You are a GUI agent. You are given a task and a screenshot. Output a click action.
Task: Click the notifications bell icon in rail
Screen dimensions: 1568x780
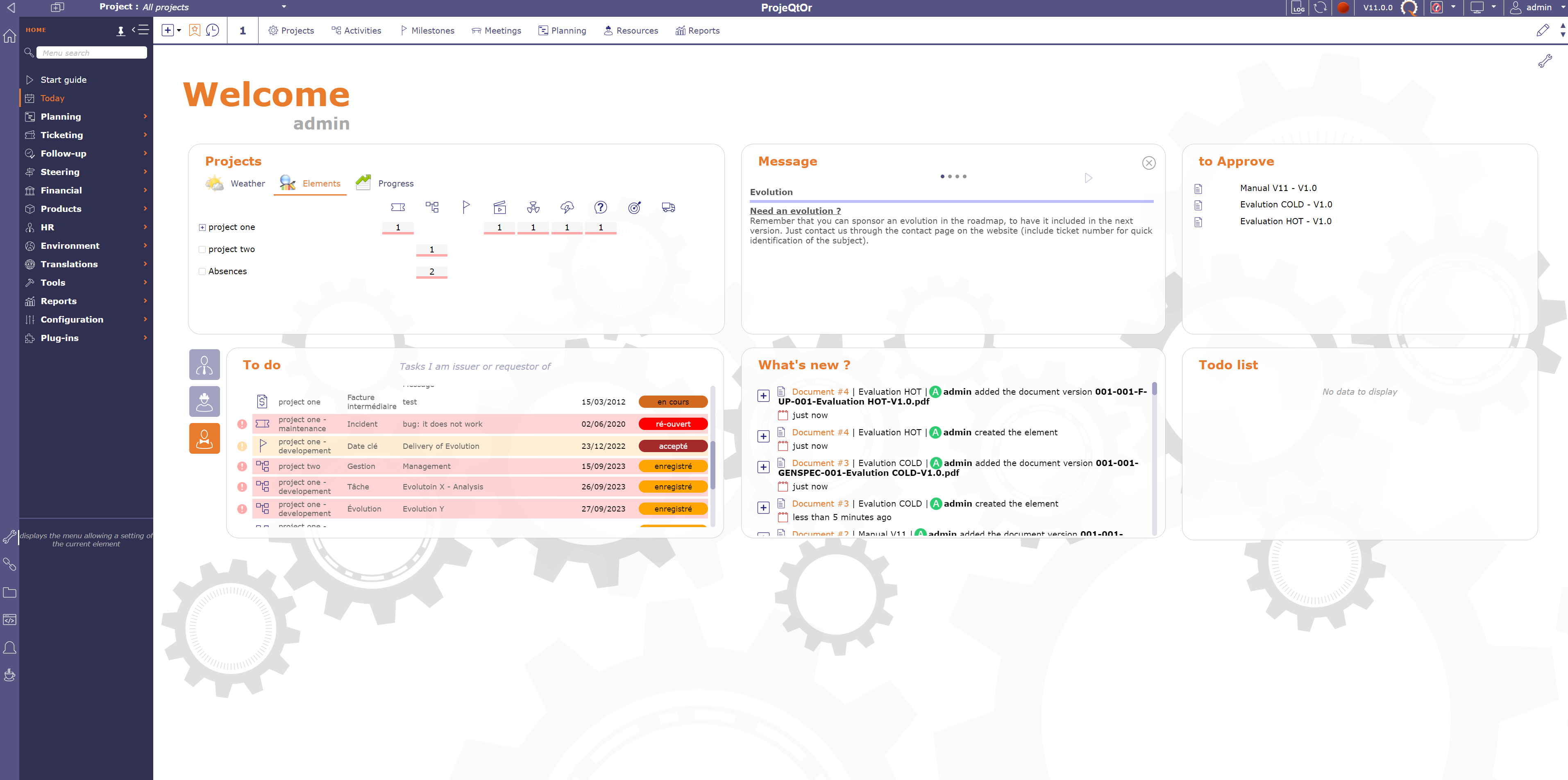point(10,647)
